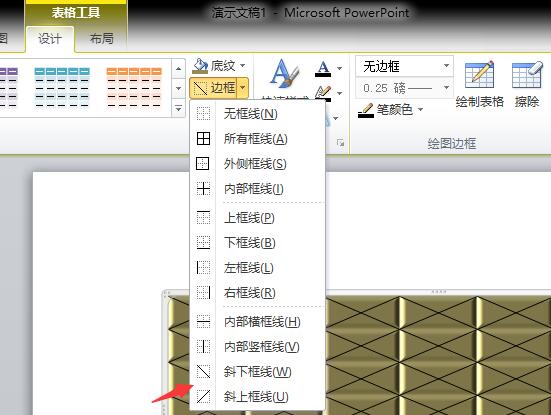Select 下框线(B) bottom border

click(x=257, y=242)
